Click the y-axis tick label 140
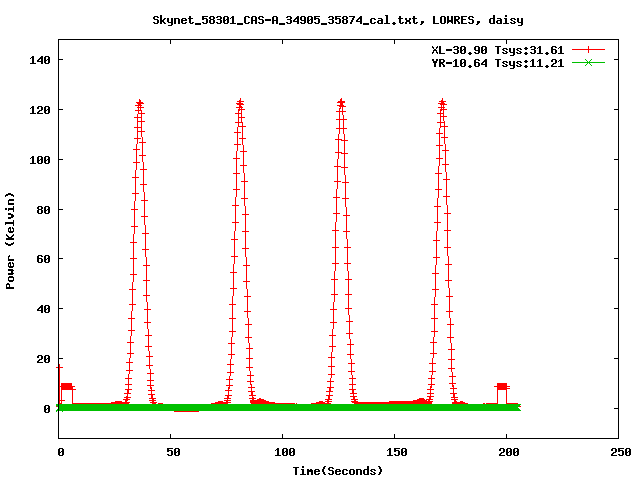This screenshot has width=640, height=480. (40, 60)
